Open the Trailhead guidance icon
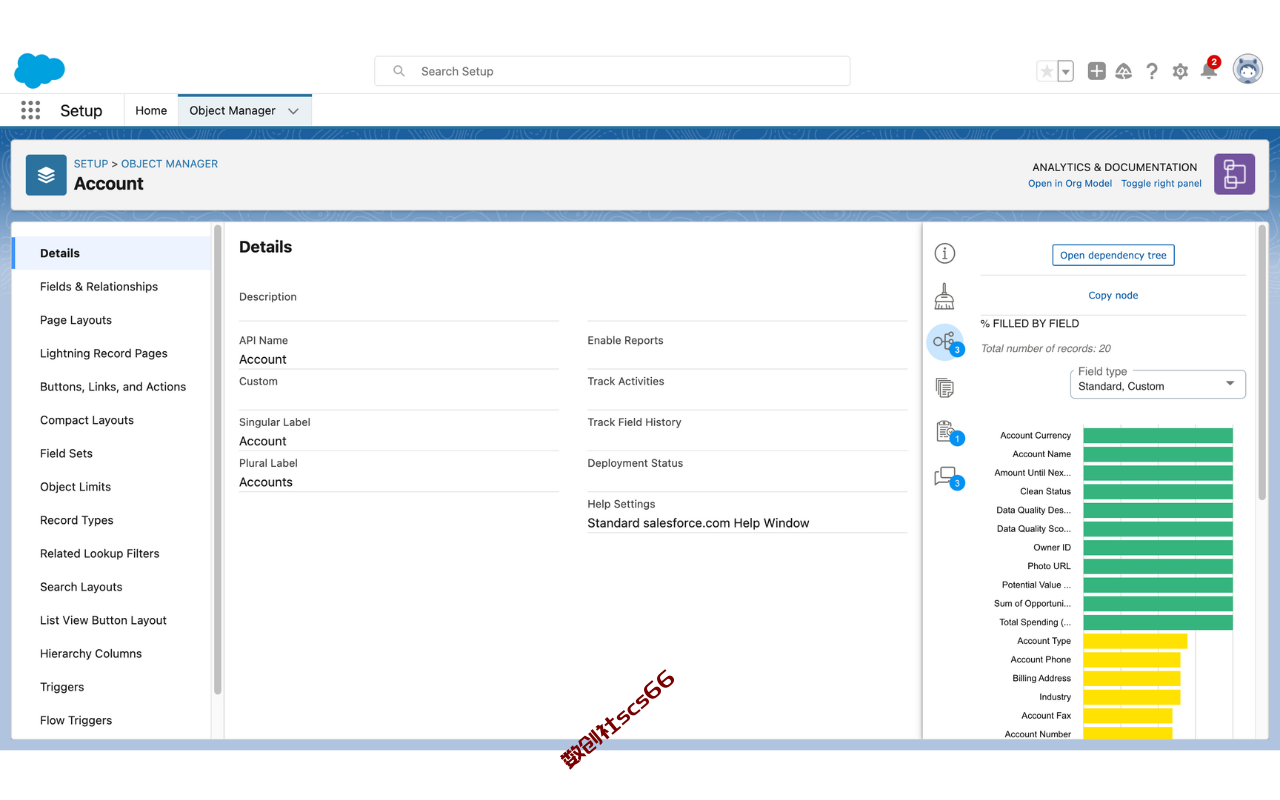The height and width of the screenshot is (800, 1280). point(1124,71)
